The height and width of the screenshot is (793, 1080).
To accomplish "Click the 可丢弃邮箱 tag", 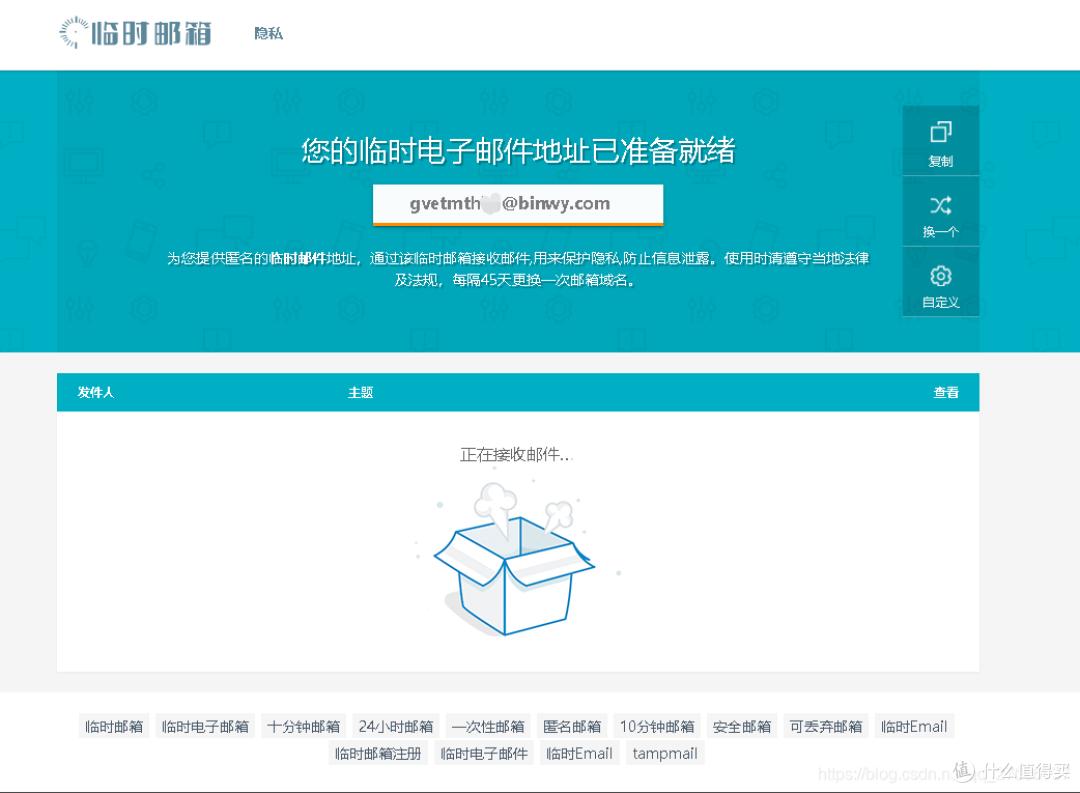I will coord(824,726).
